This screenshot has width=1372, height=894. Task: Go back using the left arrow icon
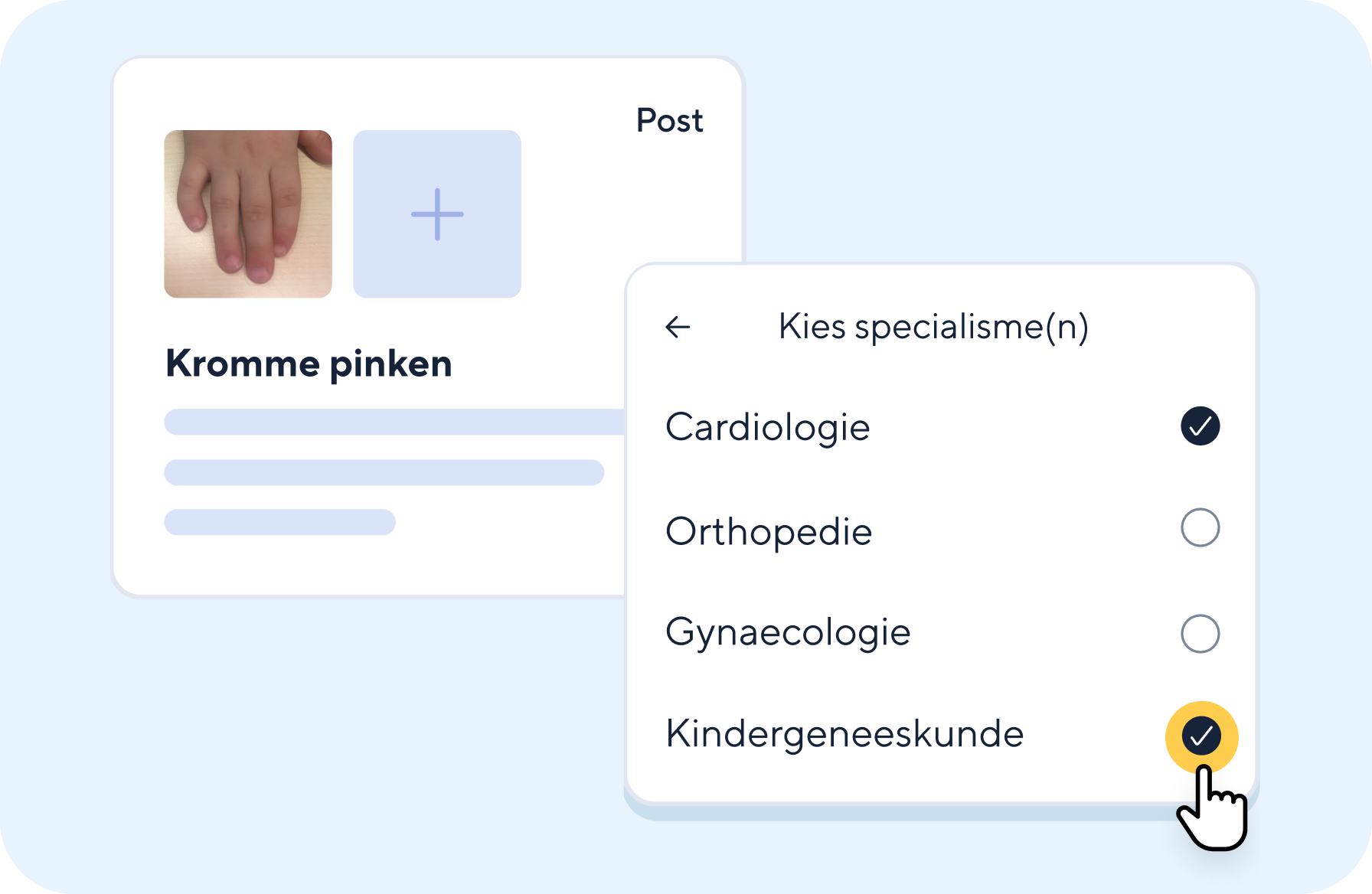[x=678, y=327]
